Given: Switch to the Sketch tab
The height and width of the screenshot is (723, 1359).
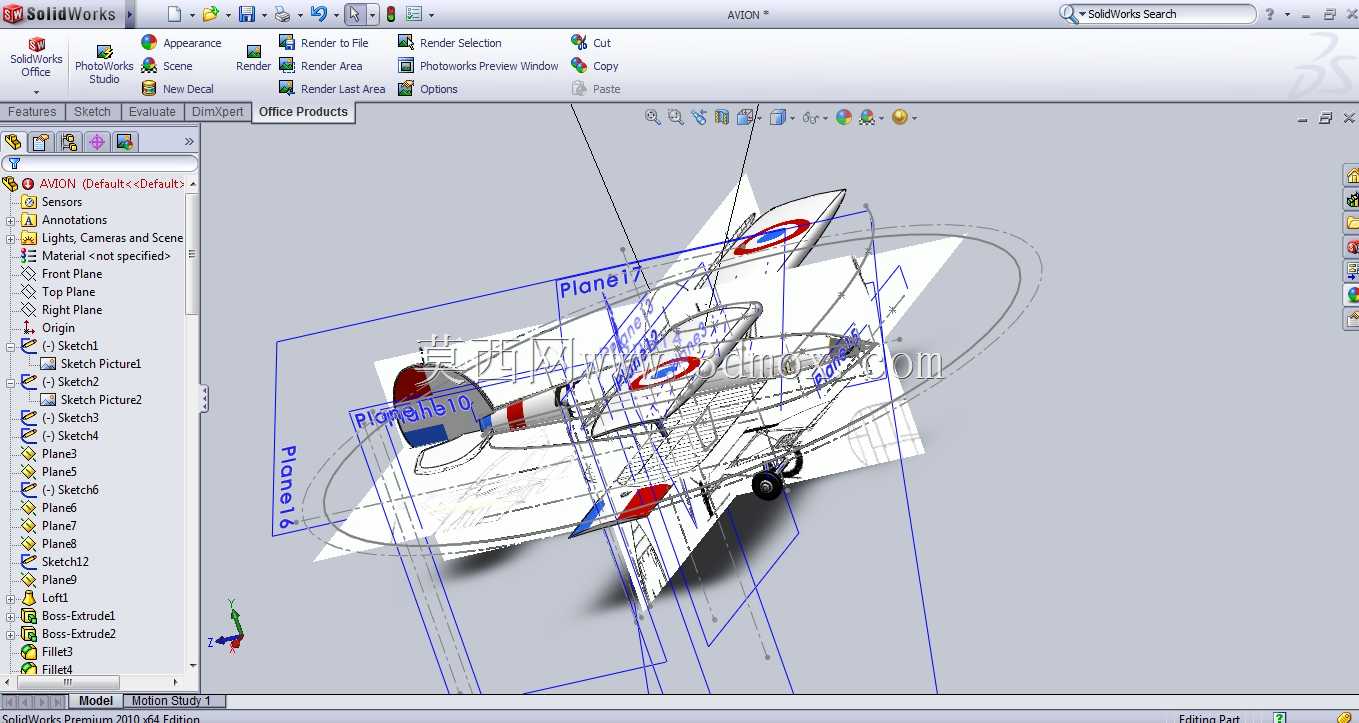Looking at the screenshot, I should pyautogui.click(x=92, y=112).
